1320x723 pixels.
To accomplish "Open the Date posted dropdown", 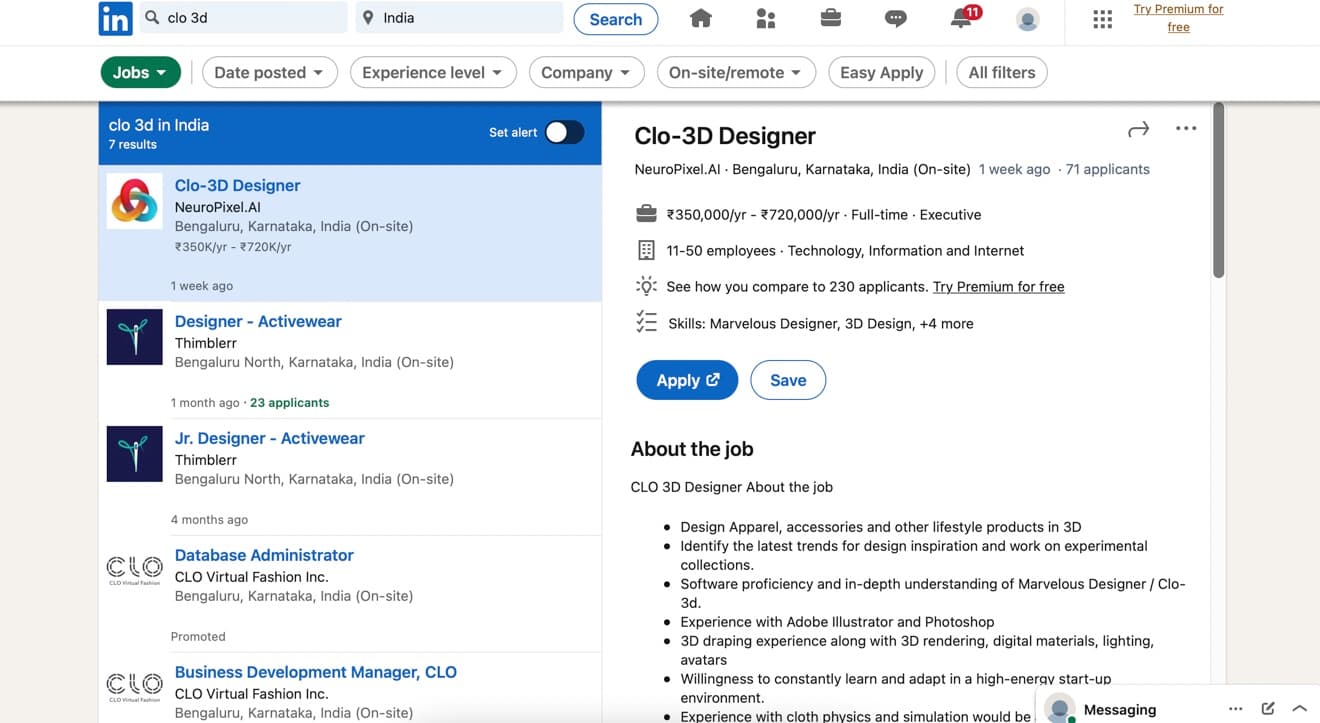I will tap(269, 72).
